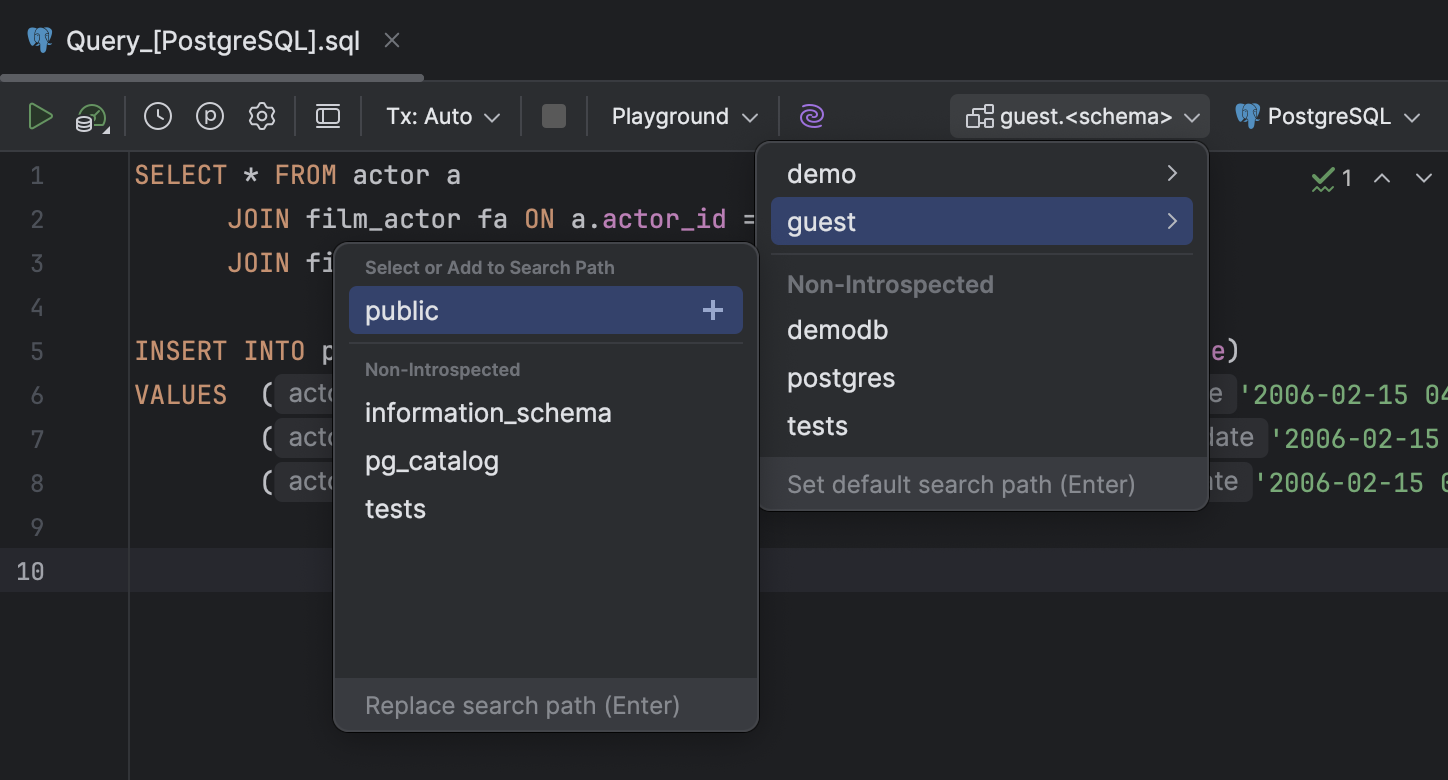Image resolution: width=1448 pixels, height=780 pixels.
Task: Click Set default search path
Action: point(960,484)
